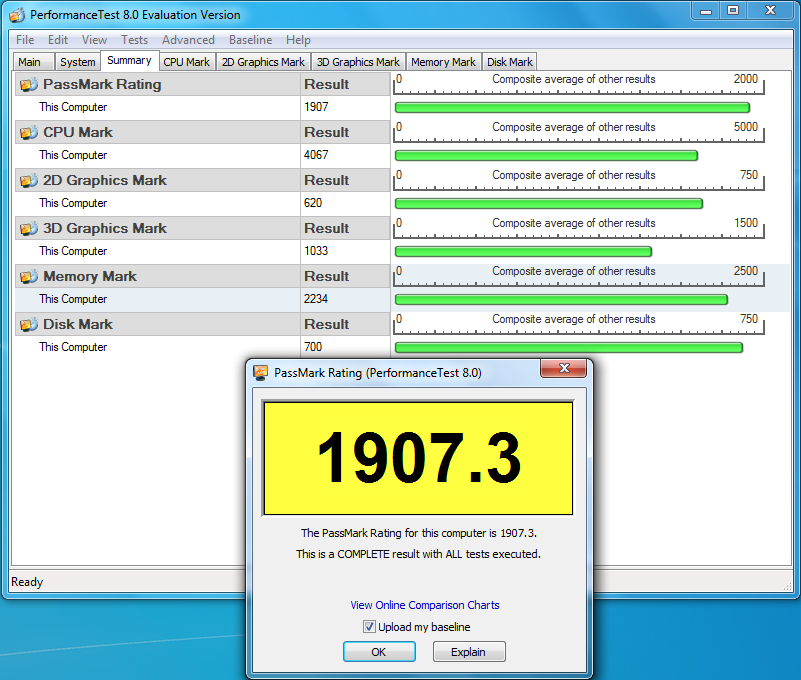Click the PassMark Rating row icon
801x680 pixels.
pos(29,84)
